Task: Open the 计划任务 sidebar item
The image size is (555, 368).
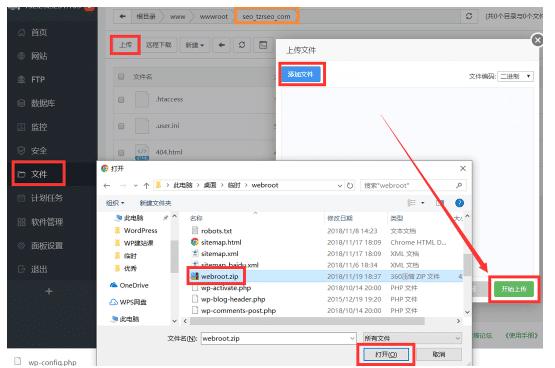Action: point(46,198)
